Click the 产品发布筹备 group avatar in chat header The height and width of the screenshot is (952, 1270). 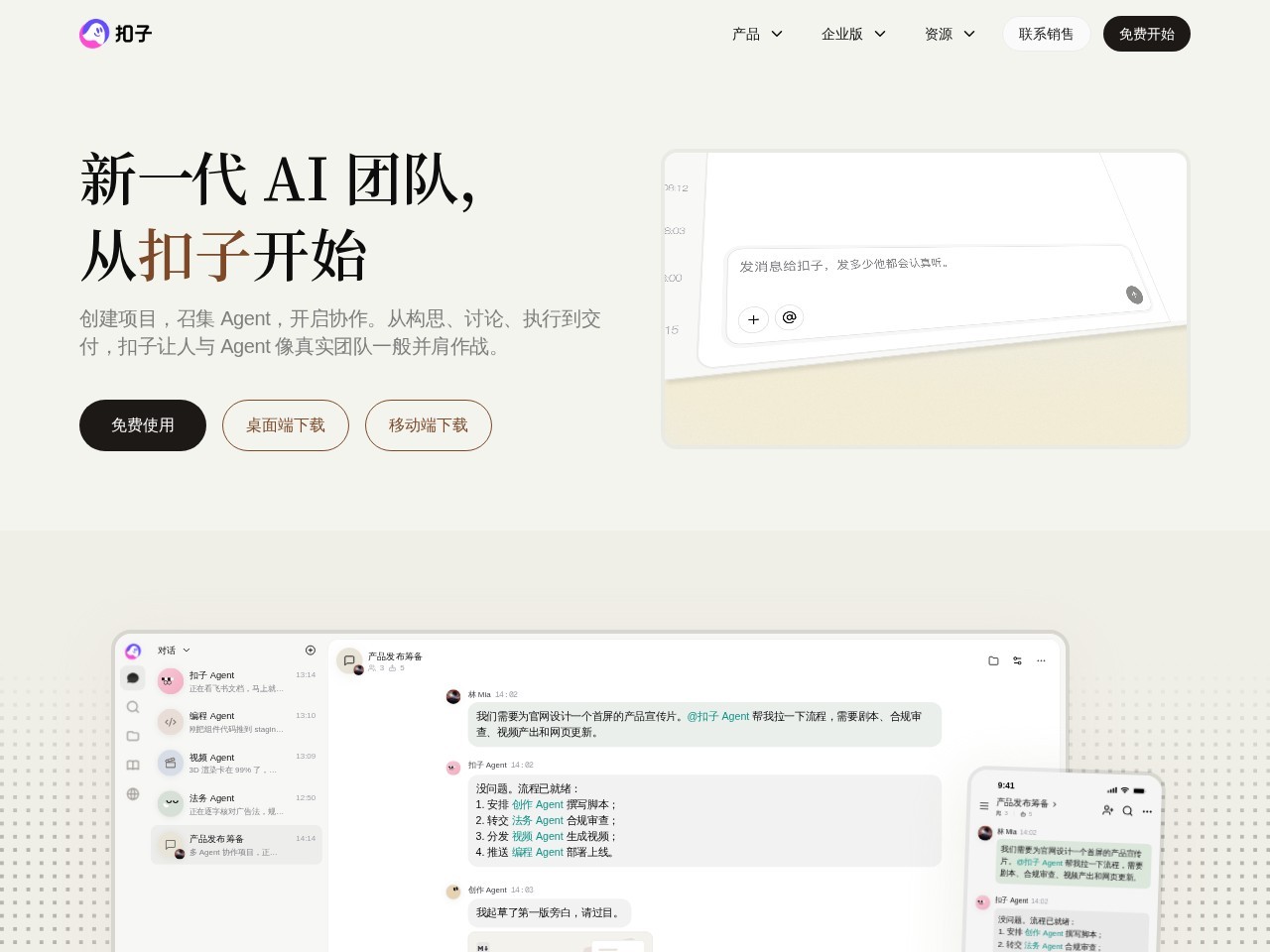[349, 661]
